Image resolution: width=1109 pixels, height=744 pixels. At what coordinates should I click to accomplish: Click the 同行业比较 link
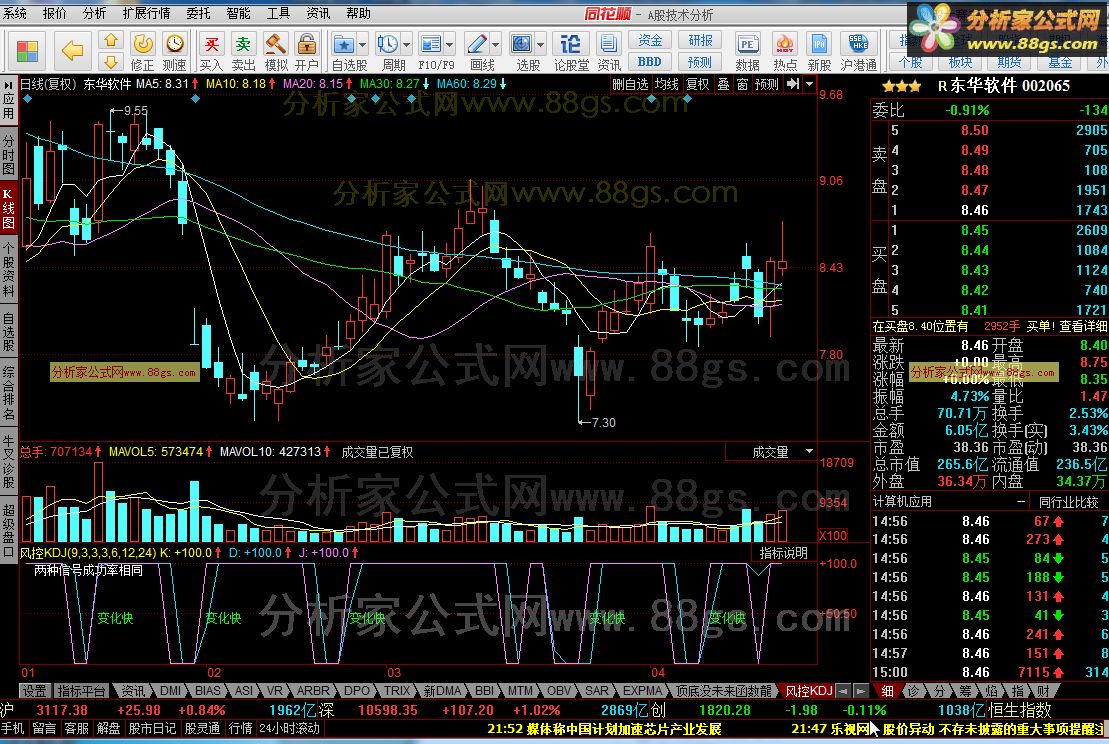1069,502
